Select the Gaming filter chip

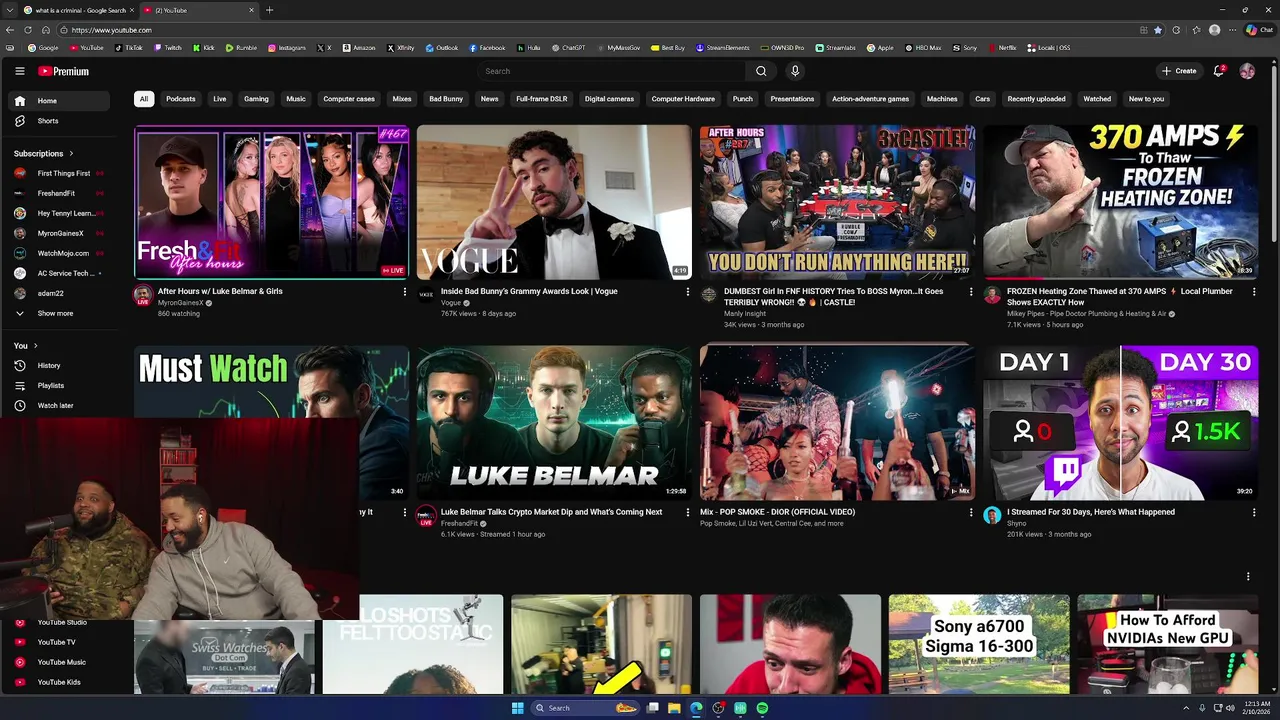tap(256, 99)
